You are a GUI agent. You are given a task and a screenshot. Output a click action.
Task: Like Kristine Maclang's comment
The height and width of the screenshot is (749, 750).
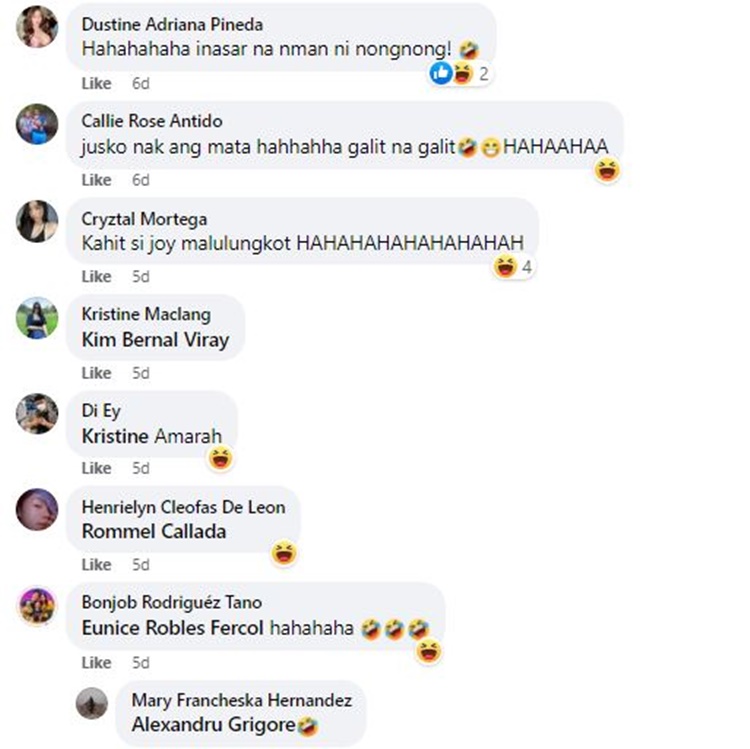[x=96, y=373]
